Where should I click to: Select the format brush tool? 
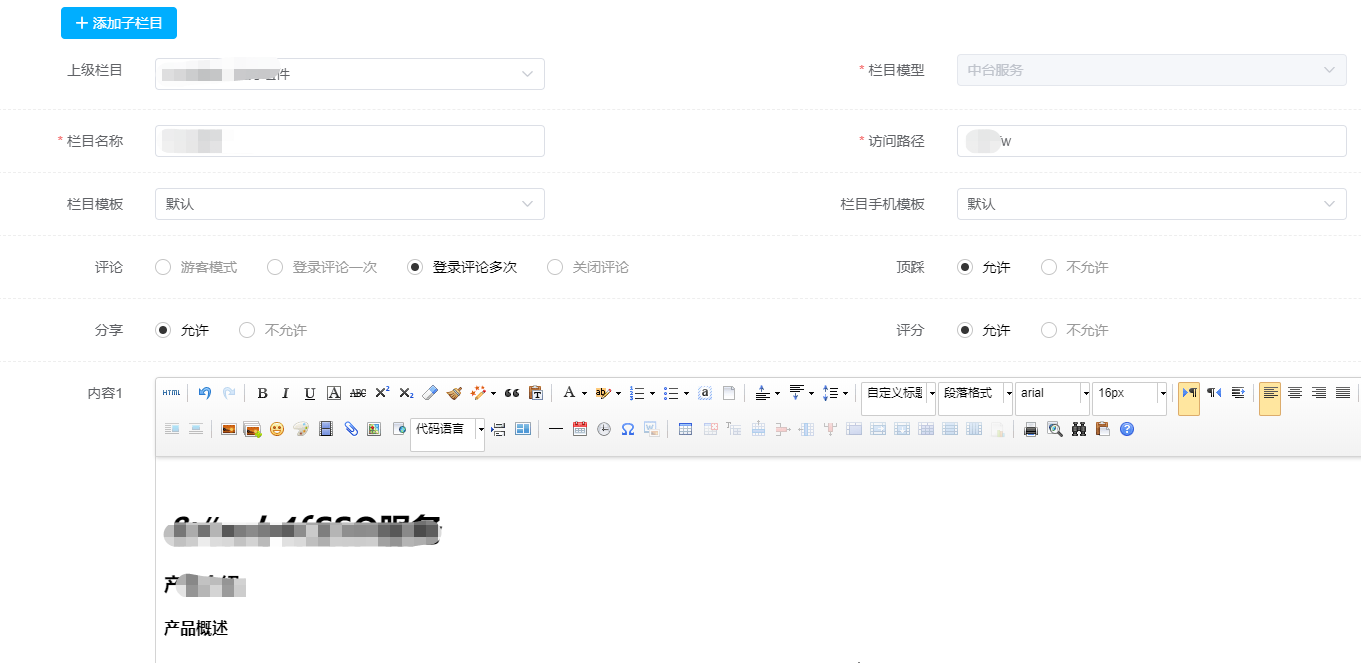[454, 393]
